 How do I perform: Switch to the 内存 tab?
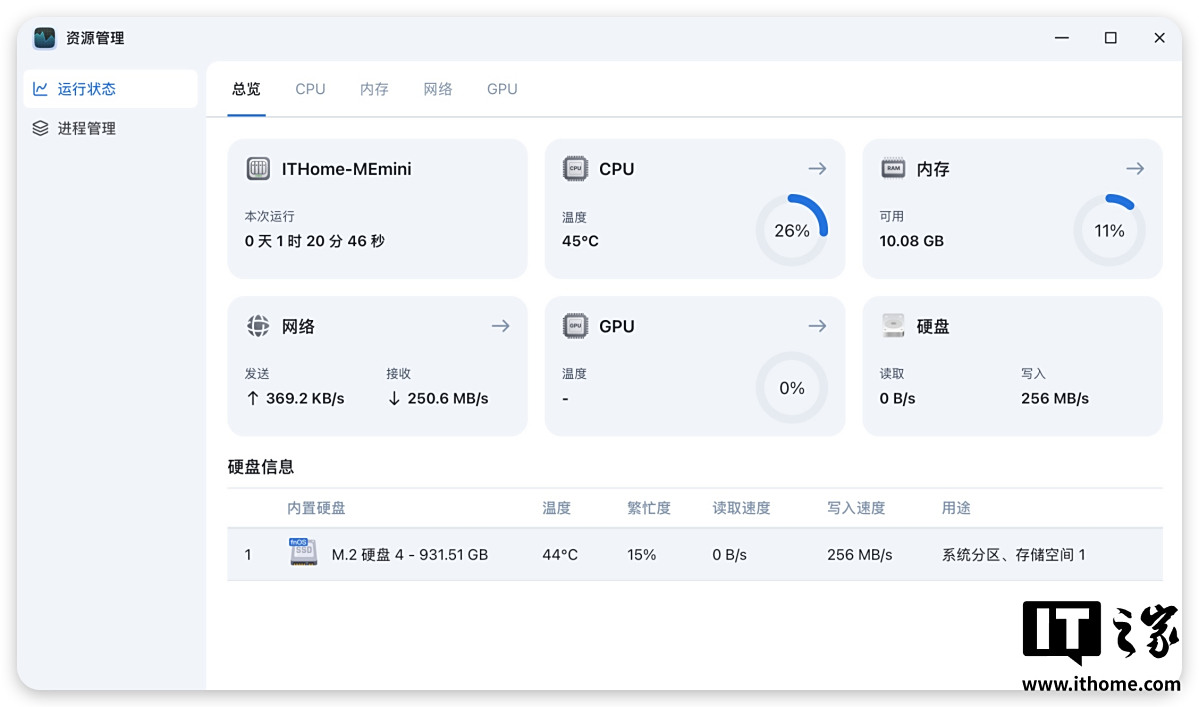tap(374, 89)
